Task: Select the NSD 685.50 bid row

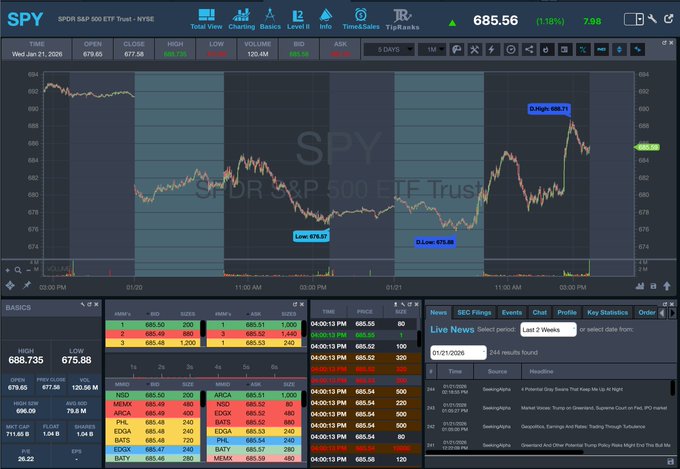Action: [152, 395]
